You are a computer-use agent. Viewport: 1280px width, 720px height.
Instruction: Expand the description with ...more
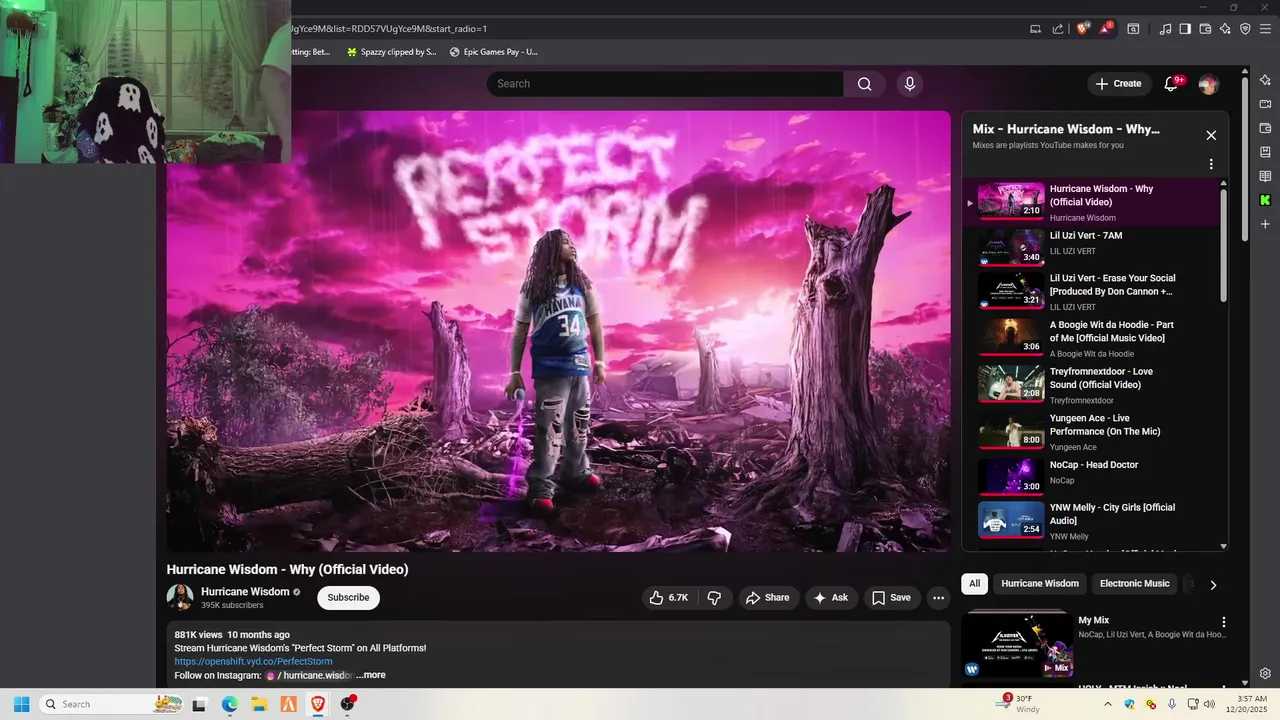point(371,675)
